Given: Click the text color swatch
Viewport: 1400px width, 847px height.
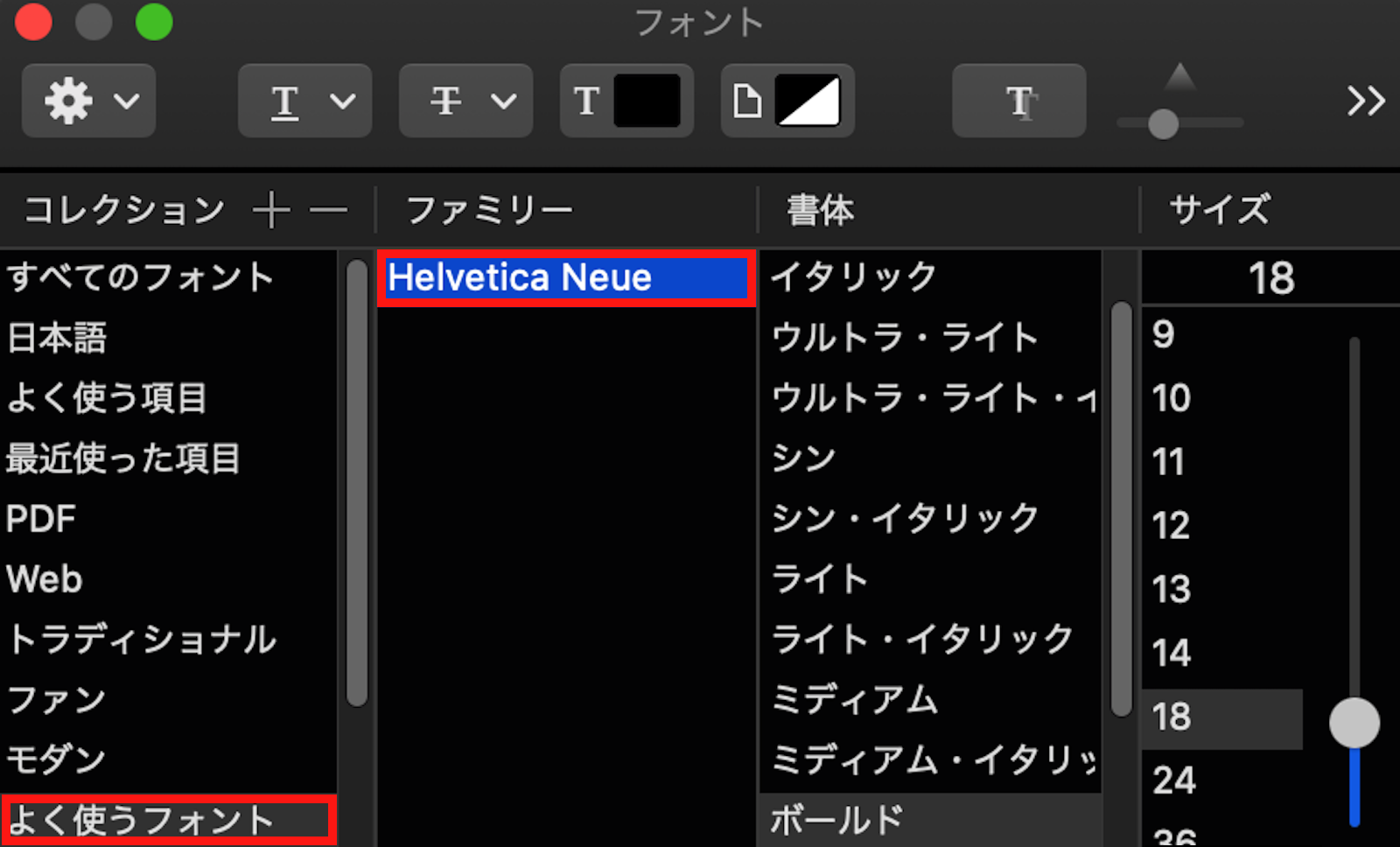Looking at the screenshot, I should pyautogui.click(x=647, y=101).
